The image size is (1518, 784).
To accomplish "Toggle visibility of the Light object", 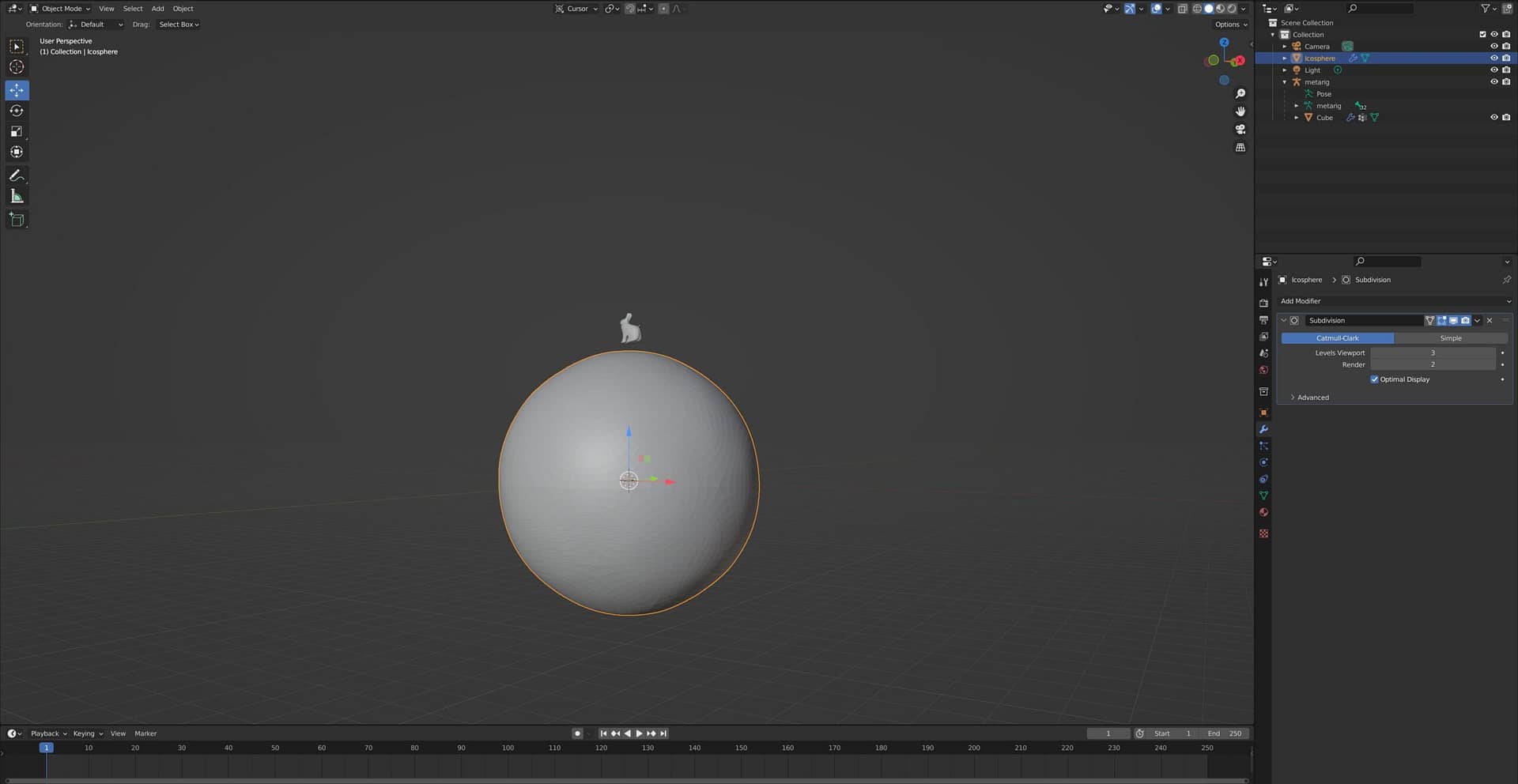I will tap(1493, 70).
